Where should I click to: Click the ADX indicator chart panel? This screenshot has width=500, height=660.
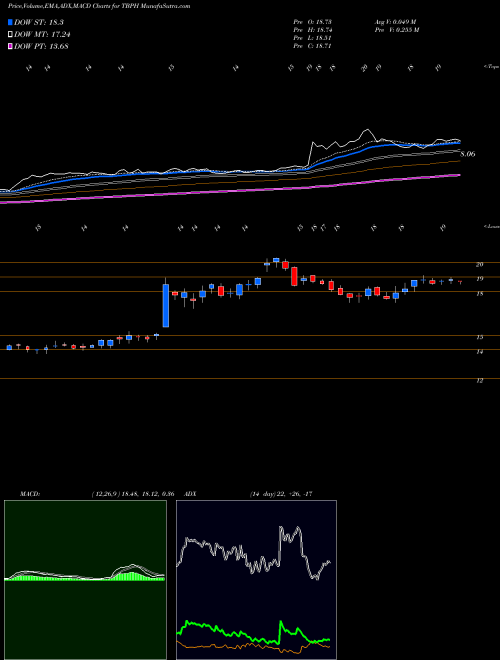click(x=256, y=580)
